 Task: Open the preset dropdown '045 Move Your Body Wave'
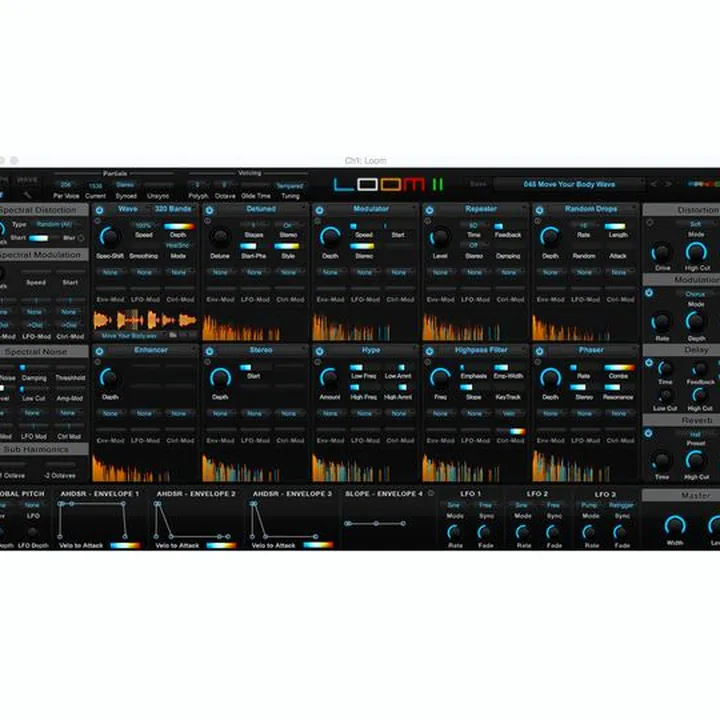(569, 184)
